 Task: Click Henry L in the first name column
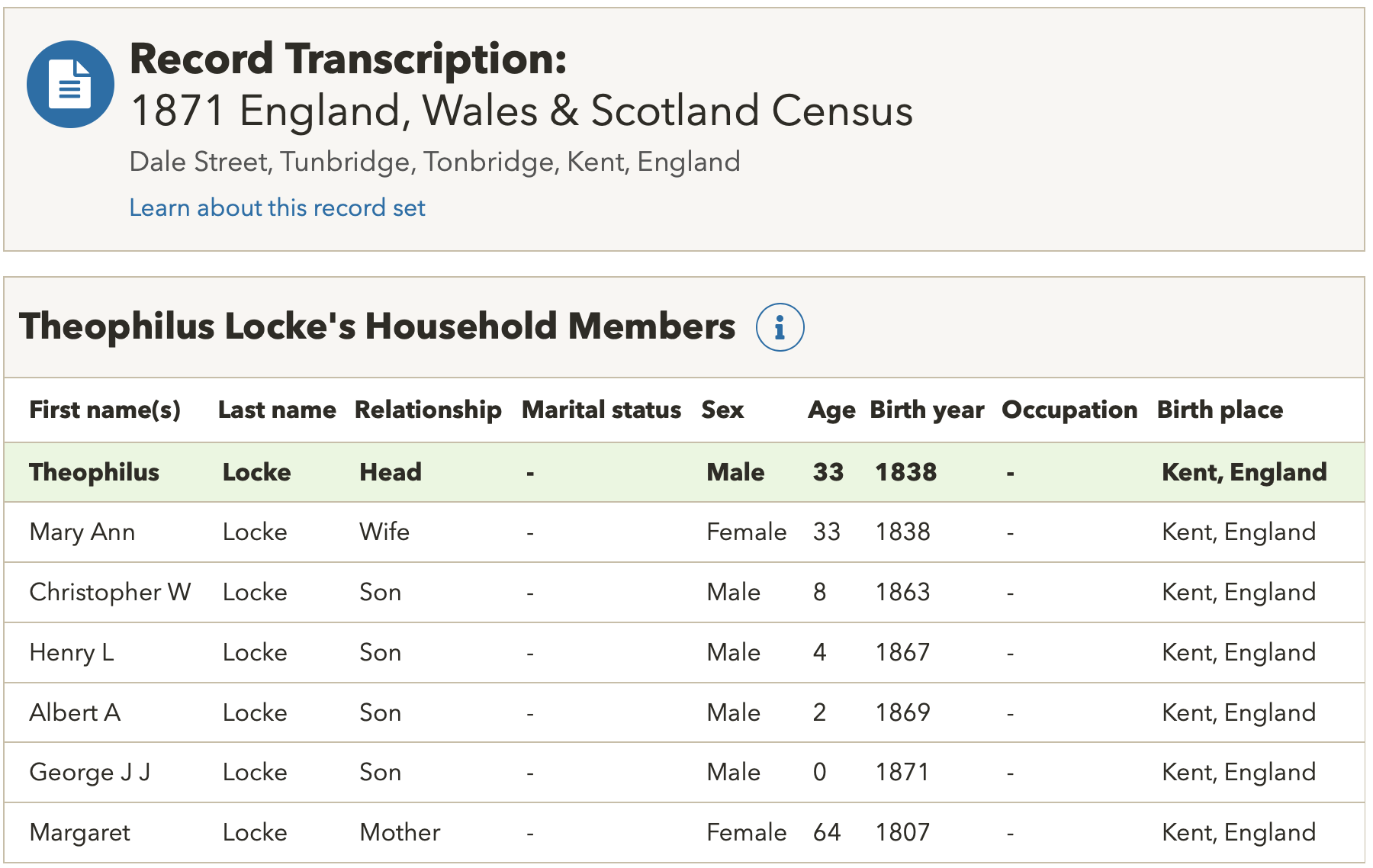pyautogui.click(x=71, y=652)
